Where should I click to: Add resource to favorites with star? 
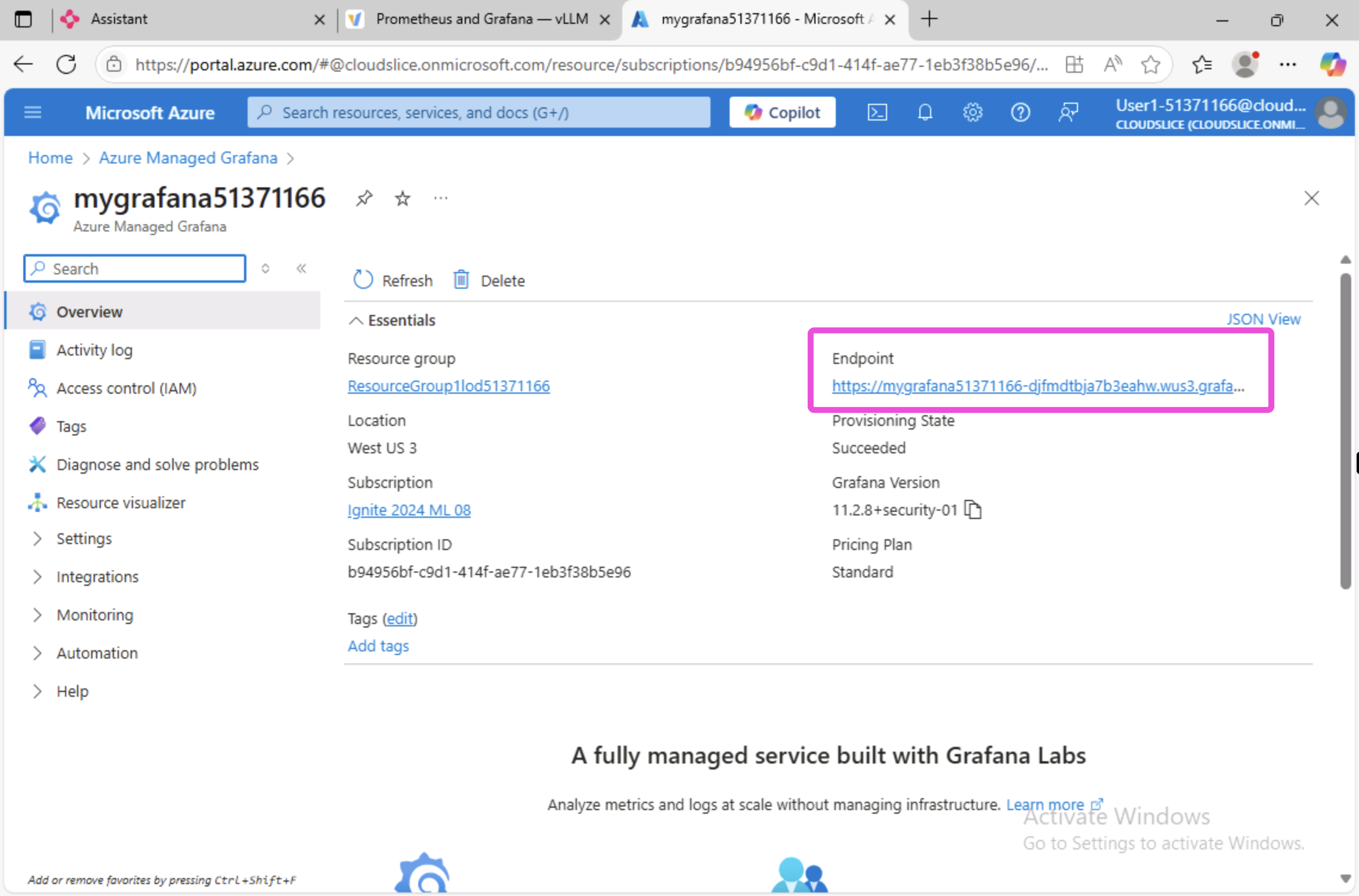pos(403,198)
